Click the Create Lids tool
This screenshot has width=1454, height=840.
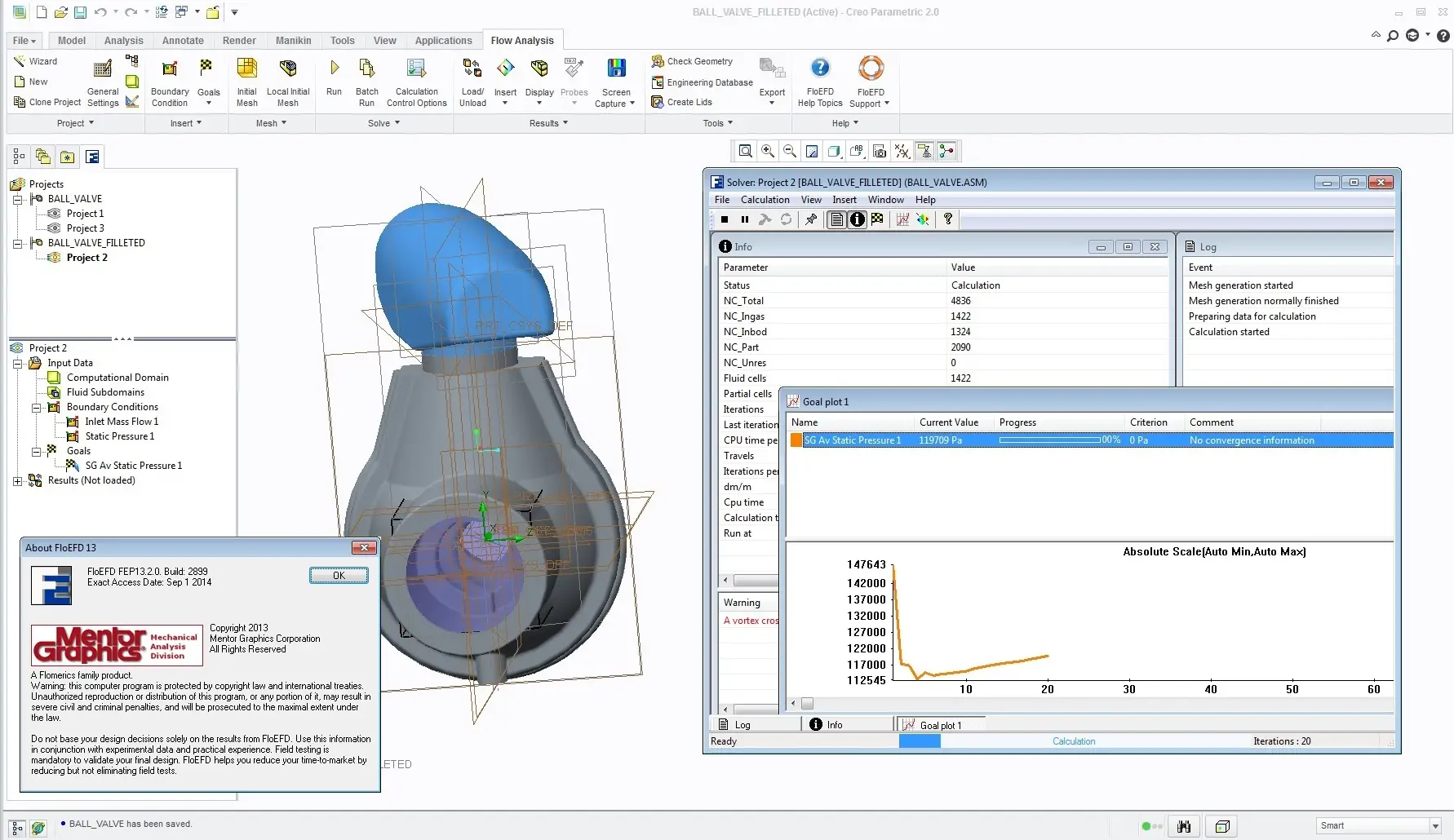click(681, 102)
